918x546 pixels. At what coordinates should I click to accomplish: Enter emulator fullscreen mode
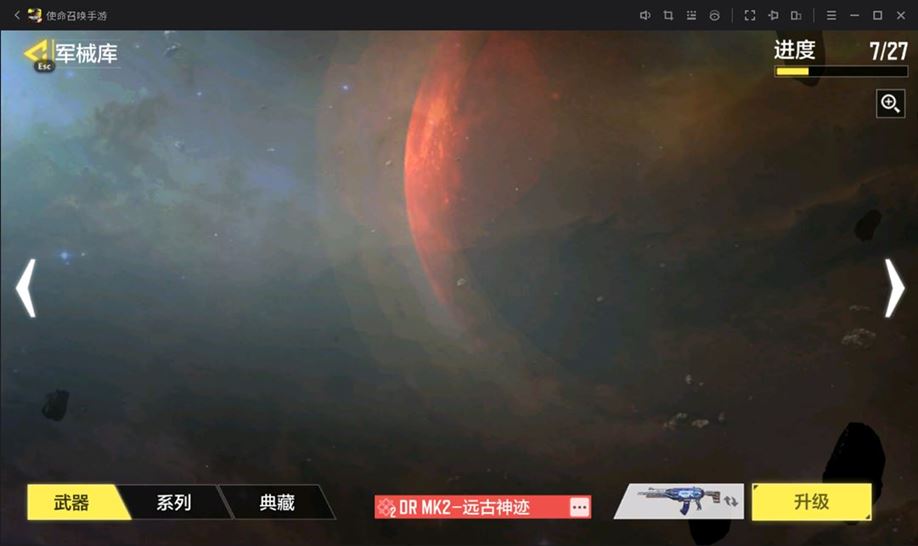749,15
